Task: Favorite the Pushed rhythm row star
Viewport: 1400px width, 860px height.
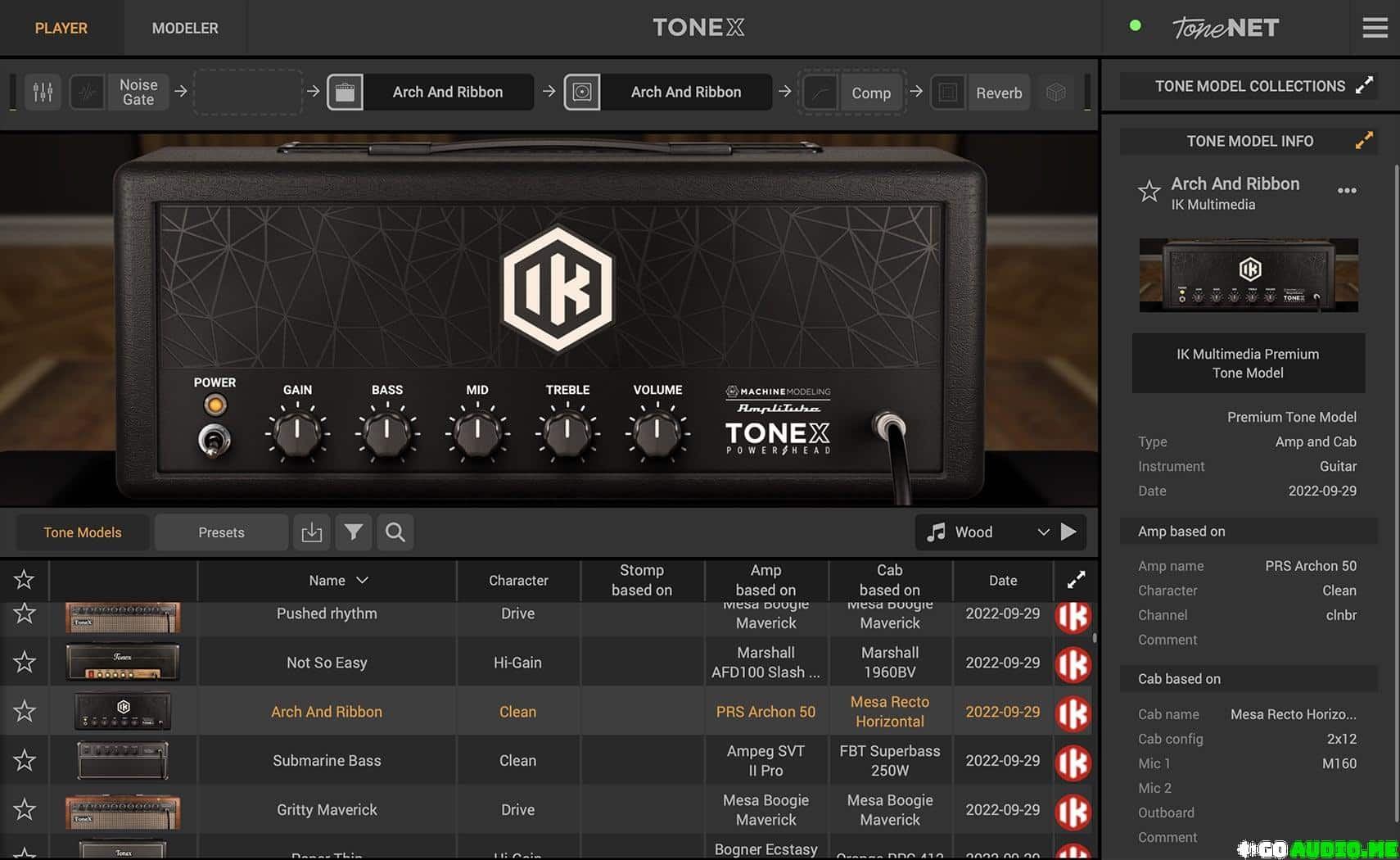Action: (25, 613)
